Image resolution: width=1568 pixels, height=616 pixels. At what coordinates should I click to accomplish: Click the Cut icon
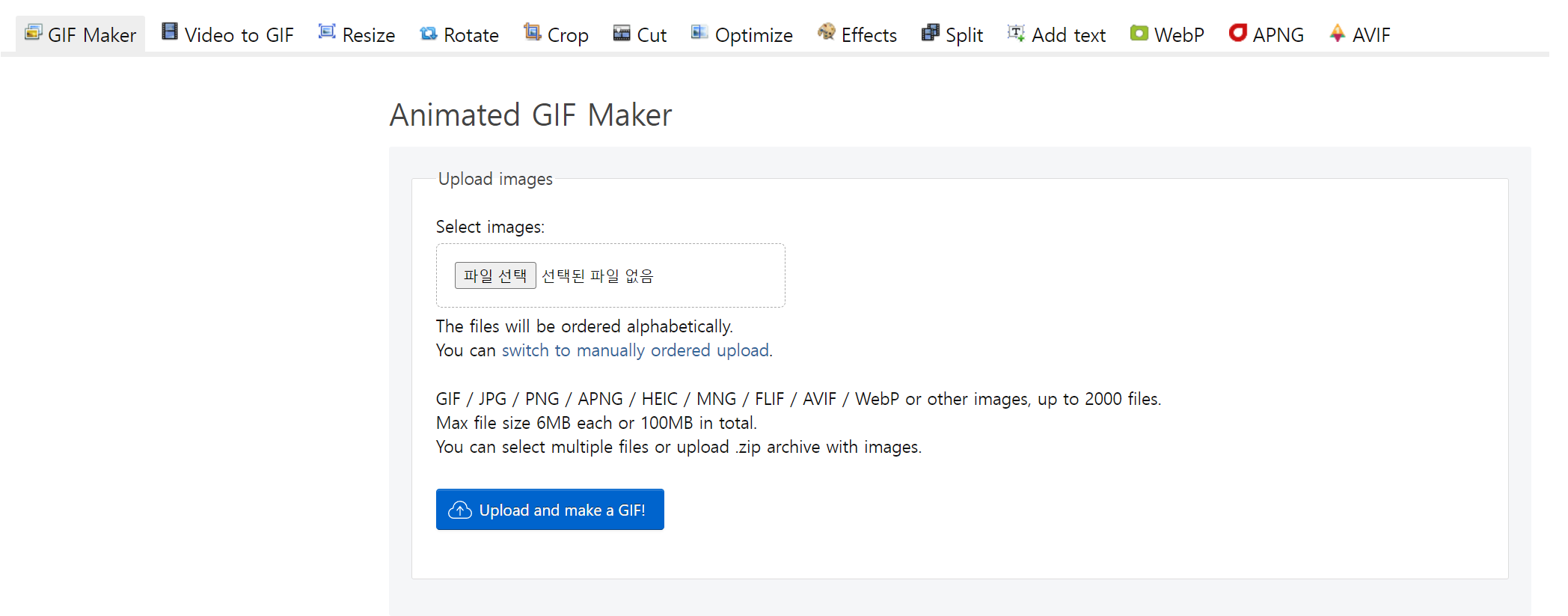(622, 32)
